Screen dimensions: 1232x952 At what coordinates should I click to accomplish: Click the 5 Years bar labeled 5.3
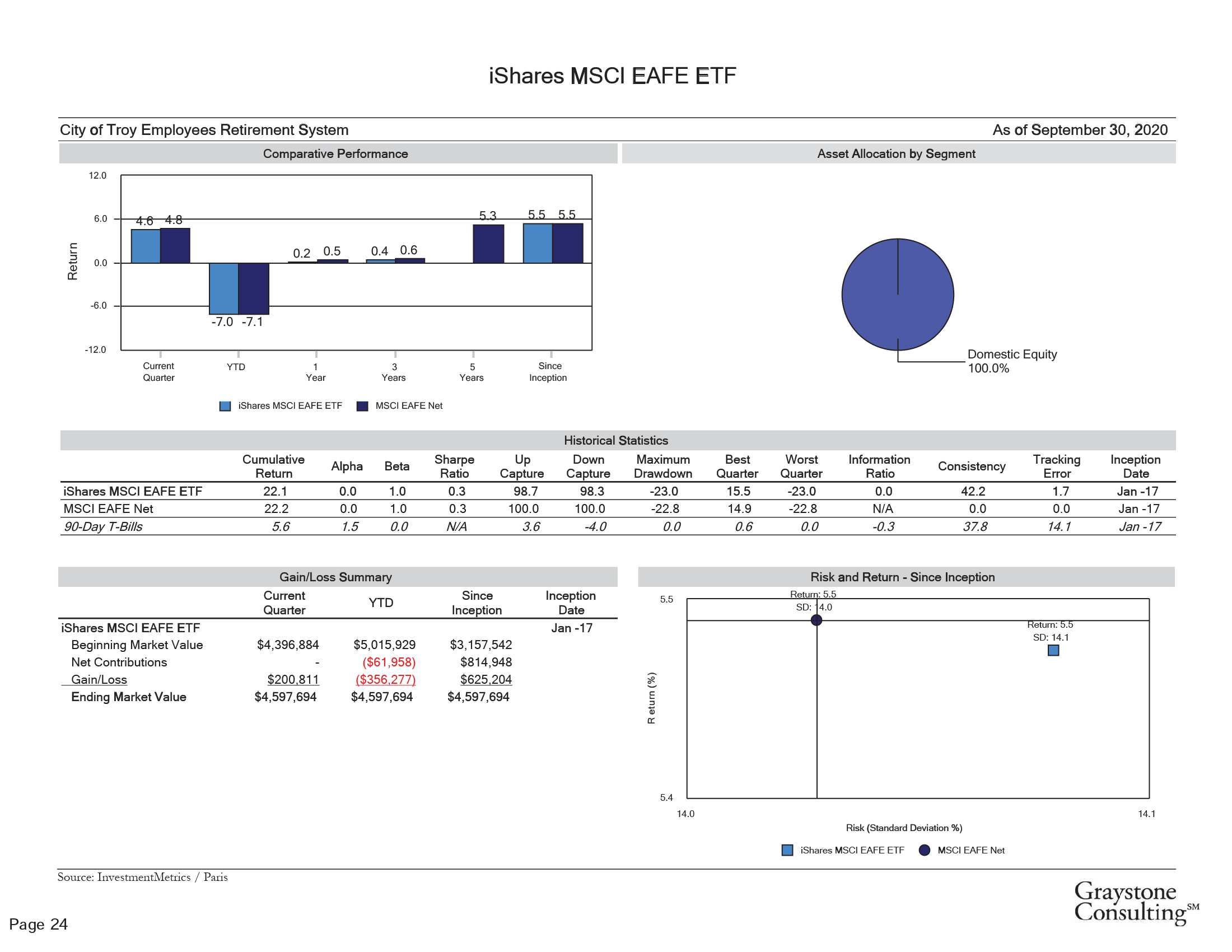(x=488, y=244)
